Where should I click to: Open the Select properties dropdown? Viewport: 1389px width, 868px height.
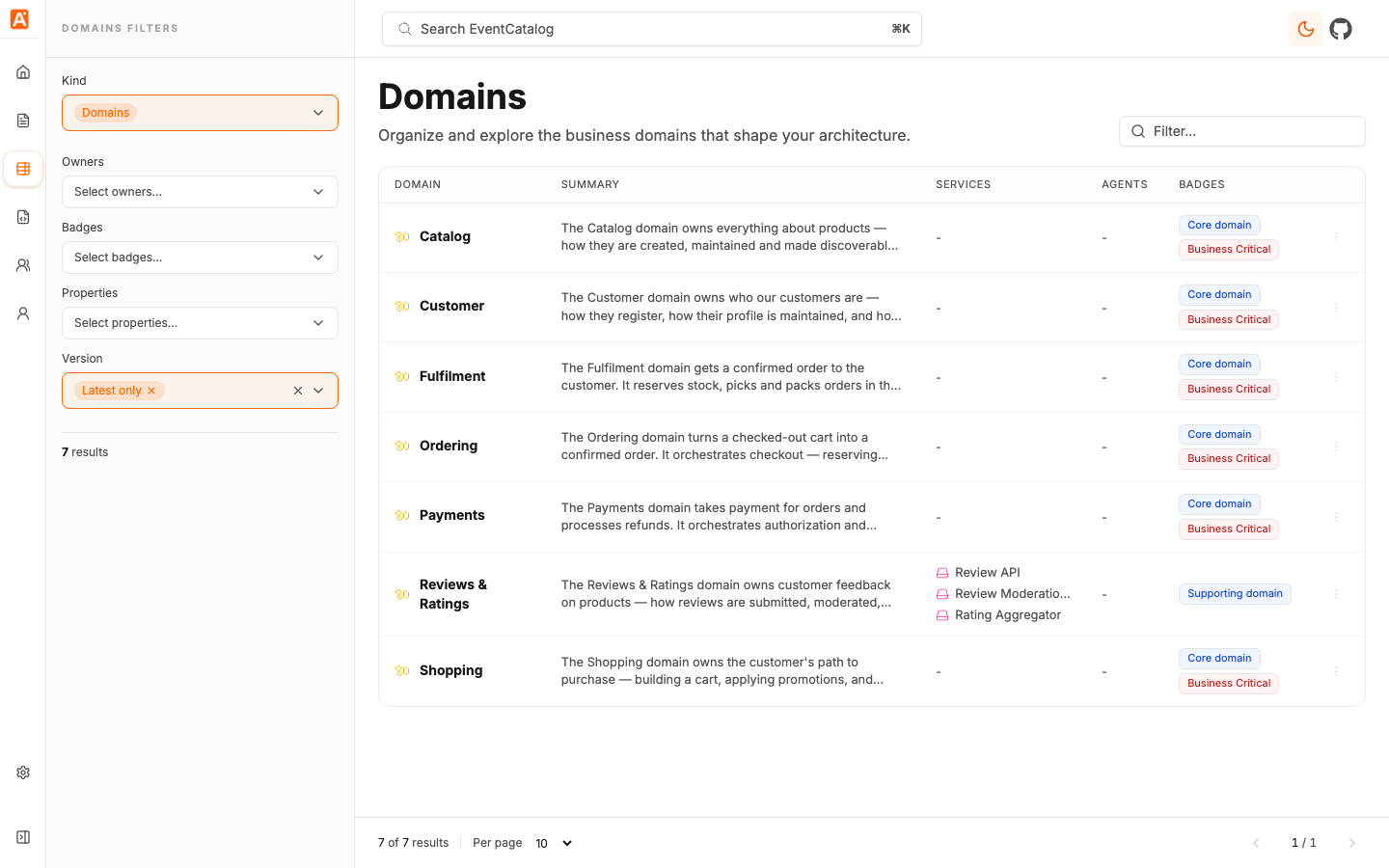(x=200, y=323)
